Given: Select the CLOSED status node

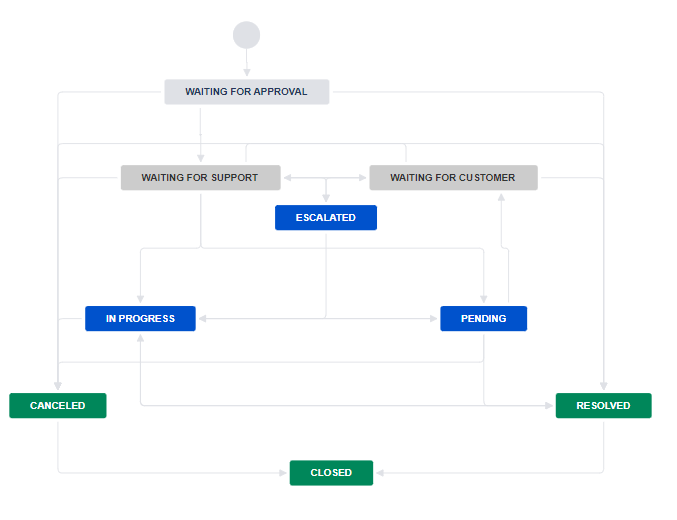Looking at the screenshot, I should 331,473.
